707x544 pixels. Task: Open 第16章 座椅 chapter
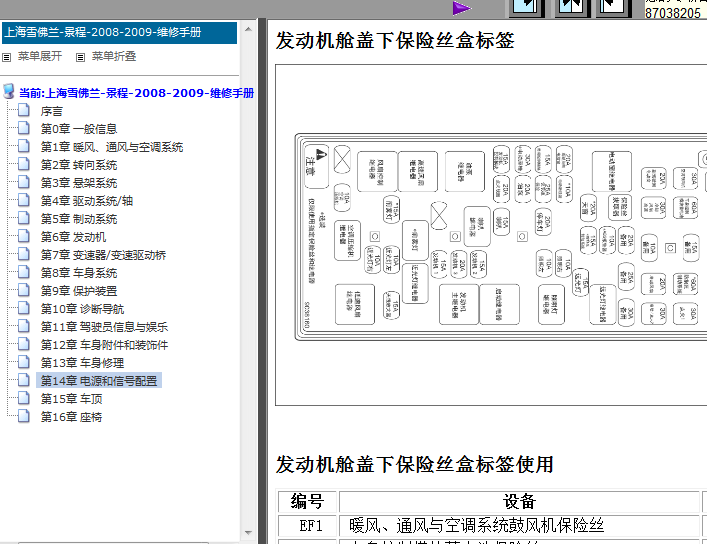pos(71,417)
